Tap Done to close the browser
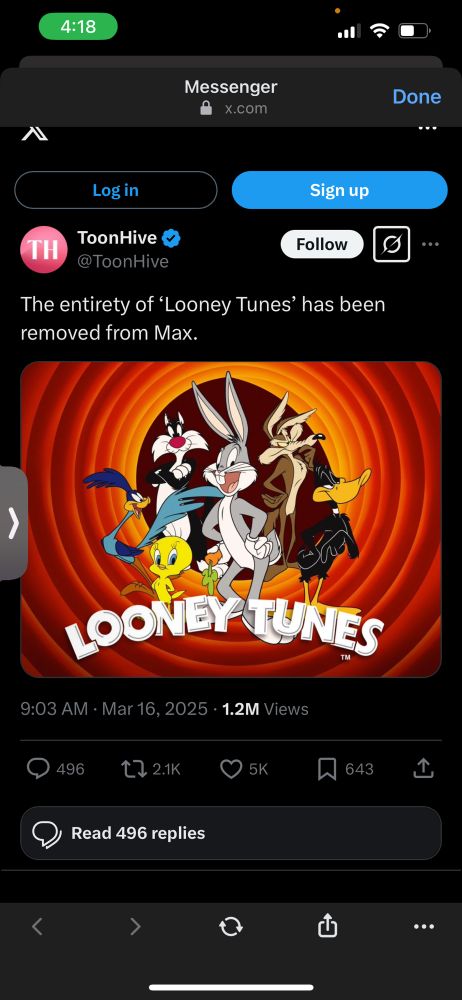462x1000 pixels. point(417,96)
